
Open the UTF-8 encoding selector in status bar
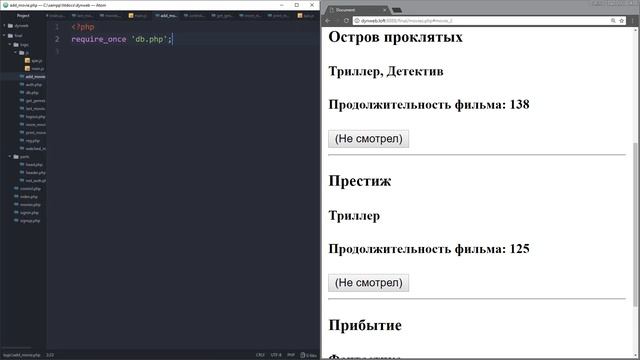pyautogui.click(x=276, y=355)
